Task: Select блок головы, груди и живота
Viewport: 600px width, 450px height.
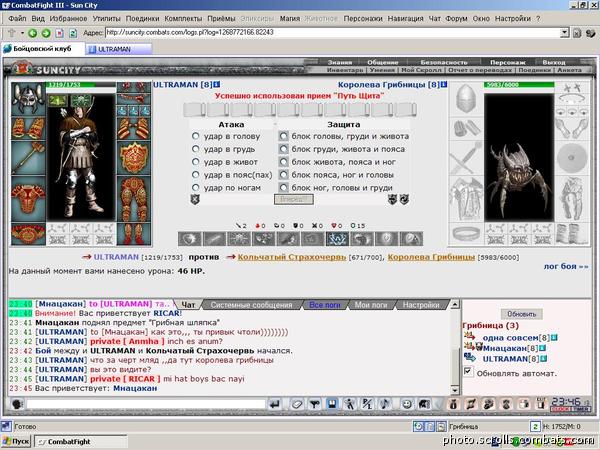Action: [284, 136]
